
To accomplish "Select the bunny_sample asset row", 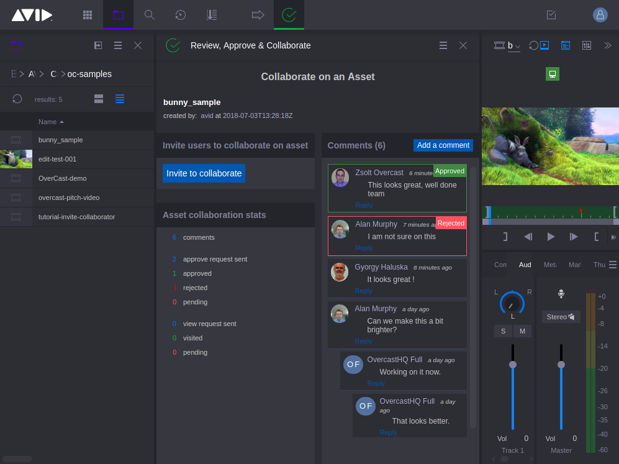I will pos(77,140).
